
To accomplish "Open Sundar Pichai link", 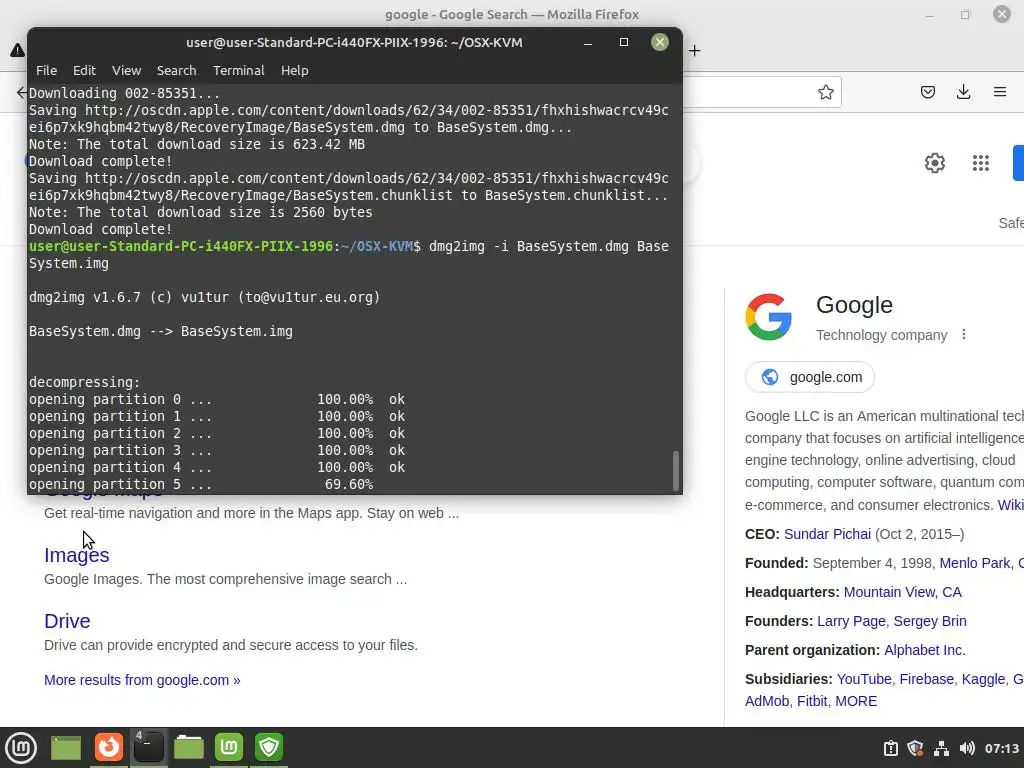I will pos(827,534).
